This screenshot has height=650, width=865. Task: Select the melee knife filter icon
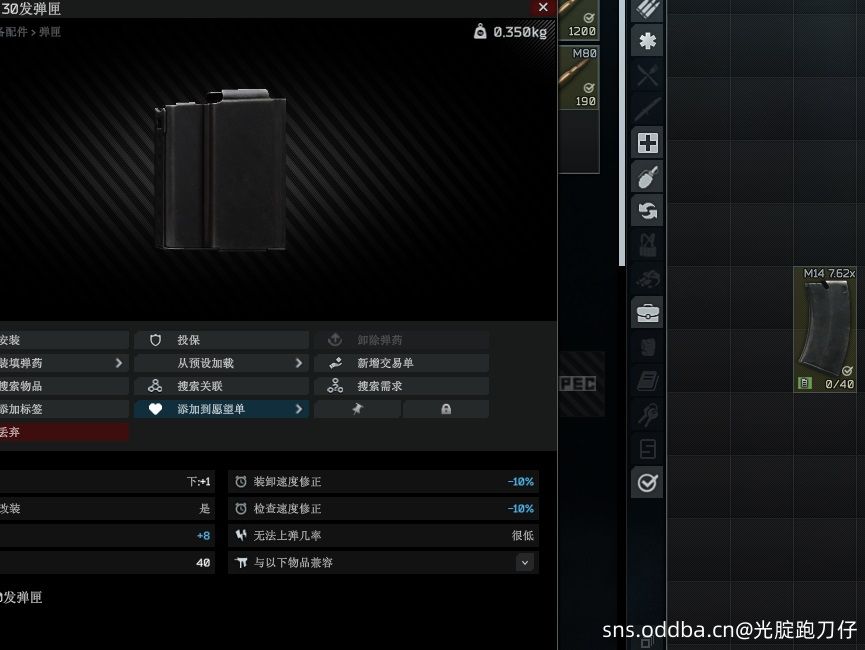pyautogui.click(x=647, y=109)
